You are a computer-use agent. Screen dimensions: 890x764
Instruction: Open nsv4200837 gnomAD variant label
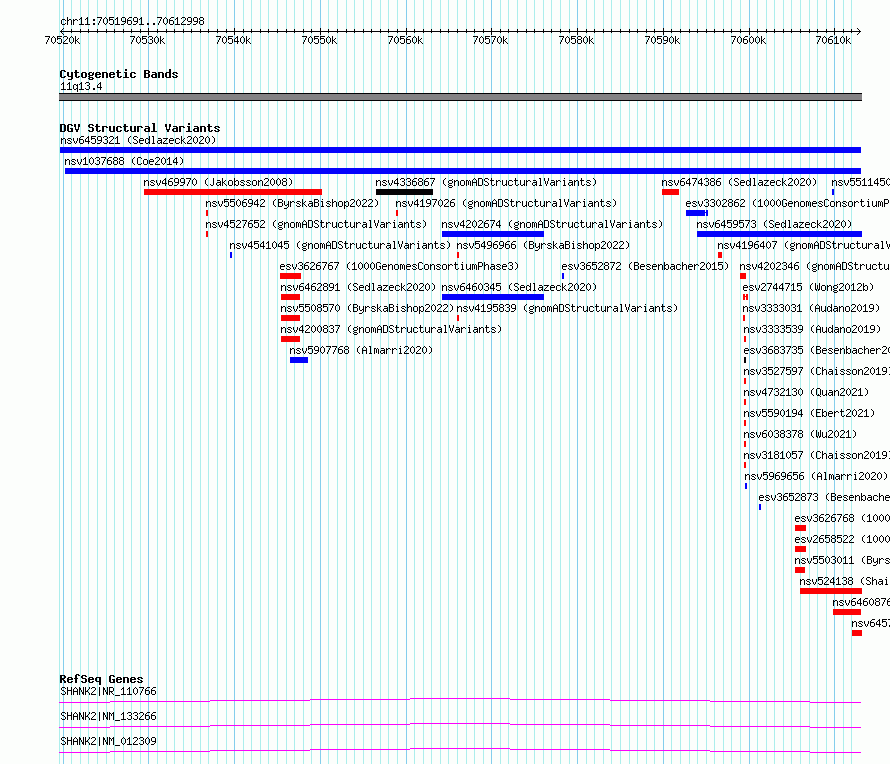(x=391, y=329)
